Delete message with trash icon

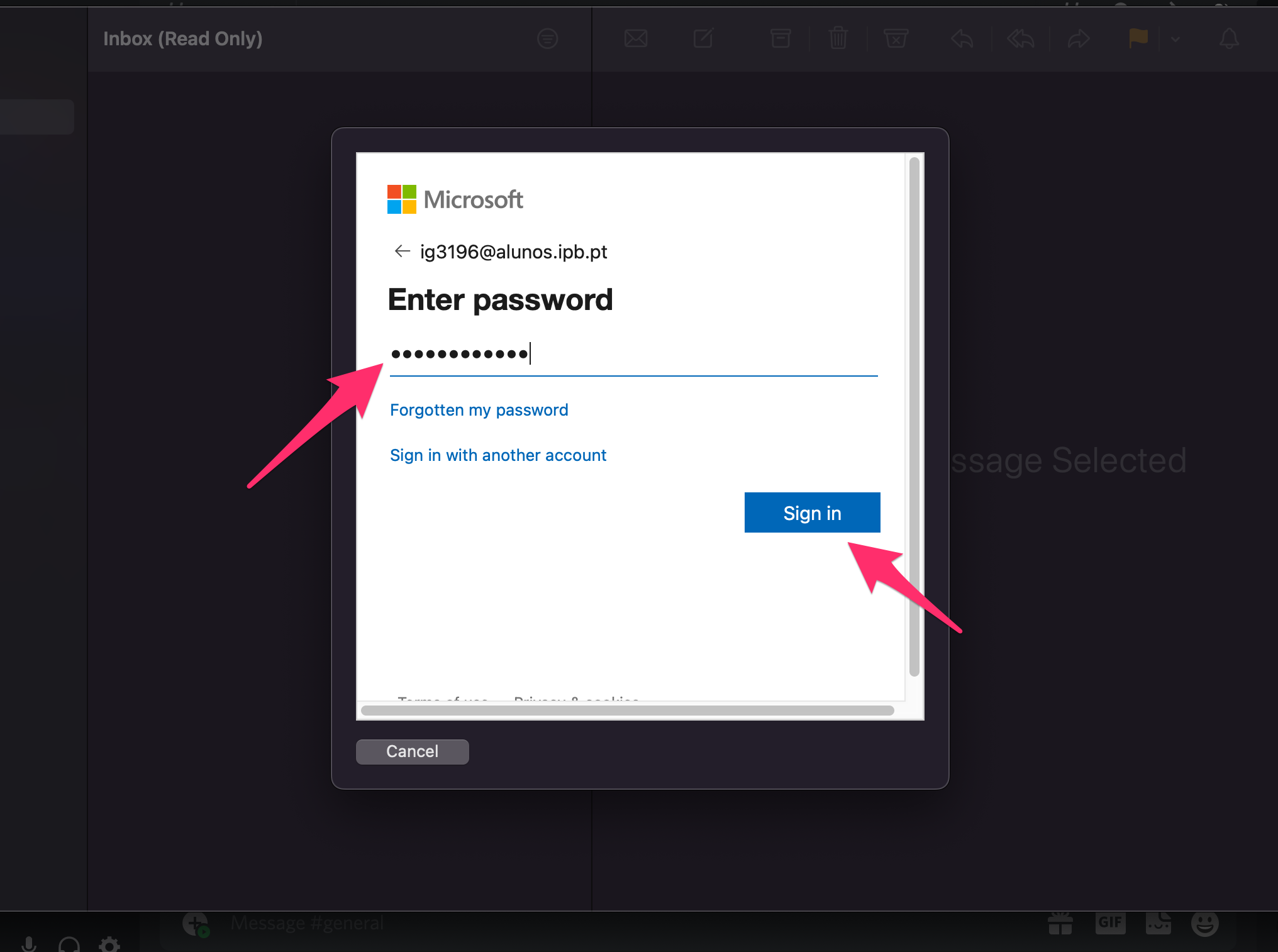click(838, 39)
